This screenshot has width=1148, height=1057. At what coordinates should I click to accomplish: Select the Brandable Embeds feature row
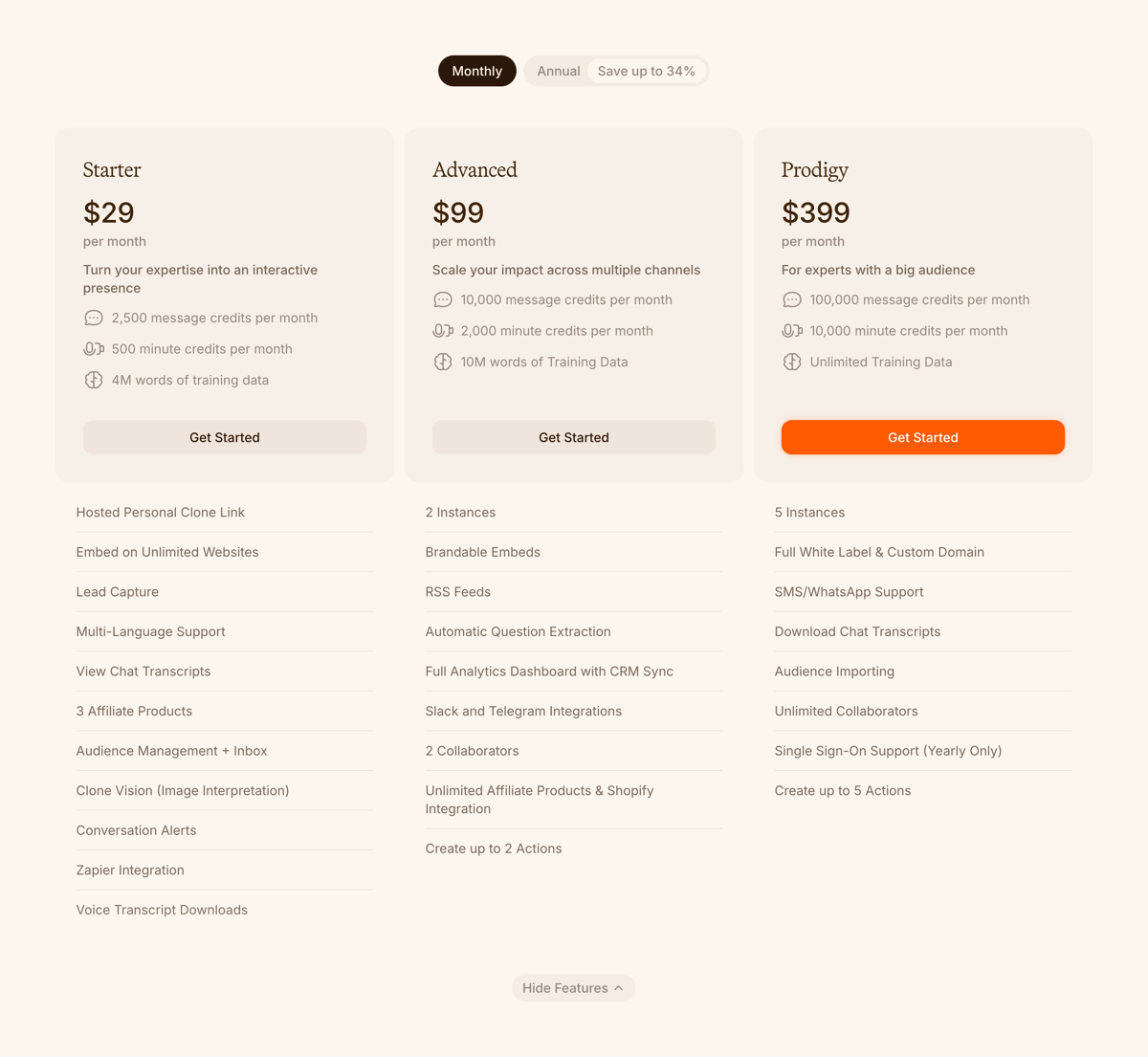click(x=482, y=552)
